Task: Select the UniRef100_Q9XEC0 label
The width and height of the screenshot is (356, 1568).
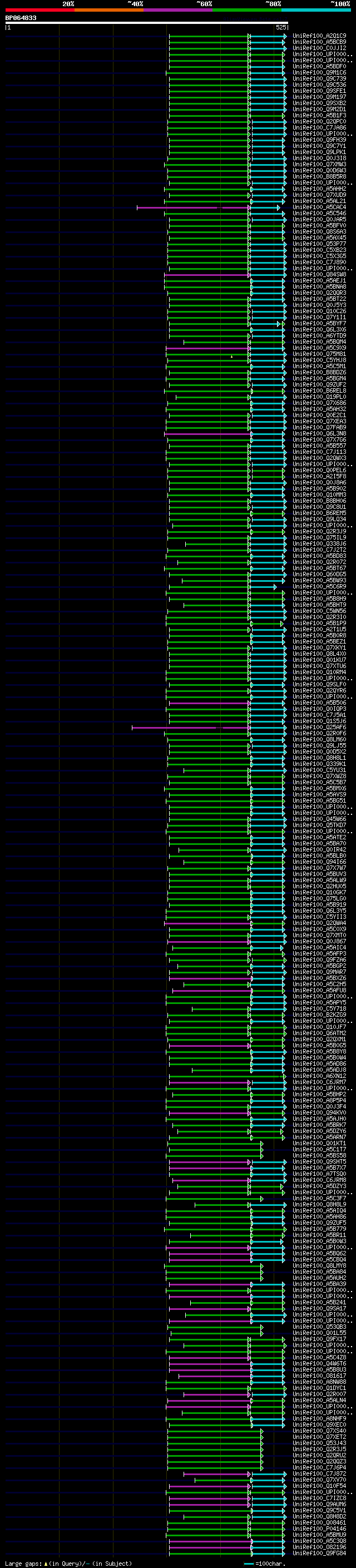Action: point(319,1424)
